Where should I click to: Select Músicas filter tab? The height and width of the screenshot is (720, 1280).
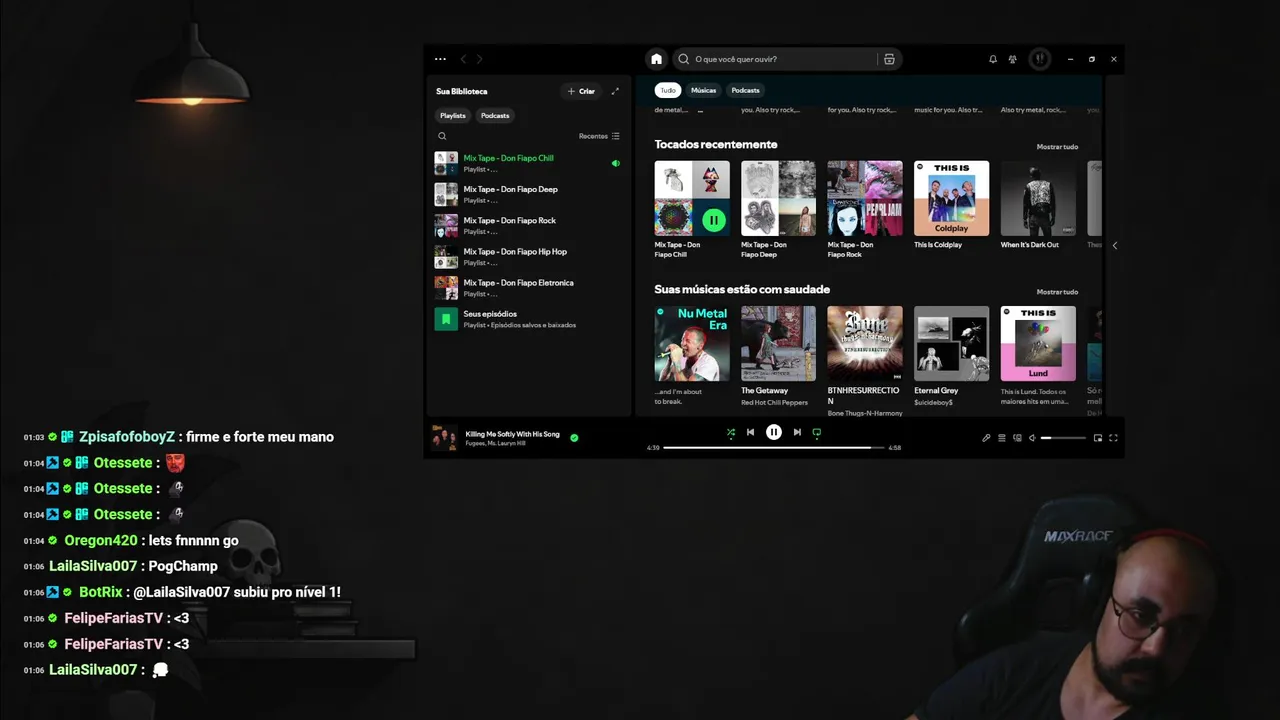point(703,90)
